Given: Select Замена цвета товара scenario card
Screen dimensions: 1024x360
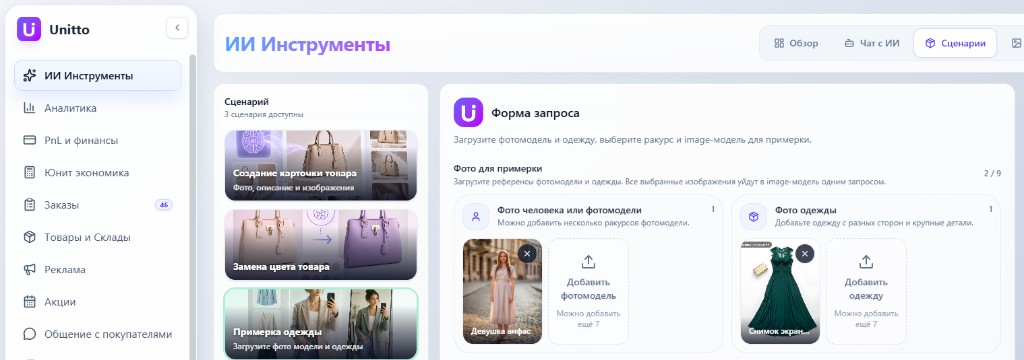Looking at the screenshot, I should 320,244.
